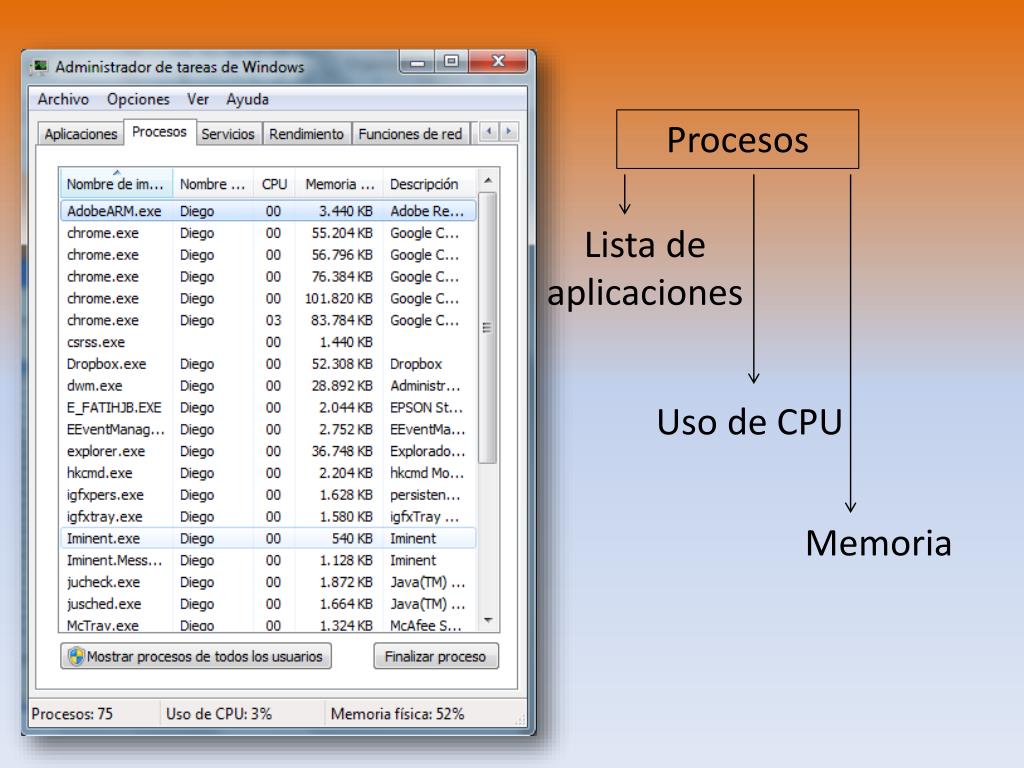Select chrome.exe using 76.384 KB
The height and width of the screenshot is (768, 1024).
pyautogui.click(x=268, y=277)
